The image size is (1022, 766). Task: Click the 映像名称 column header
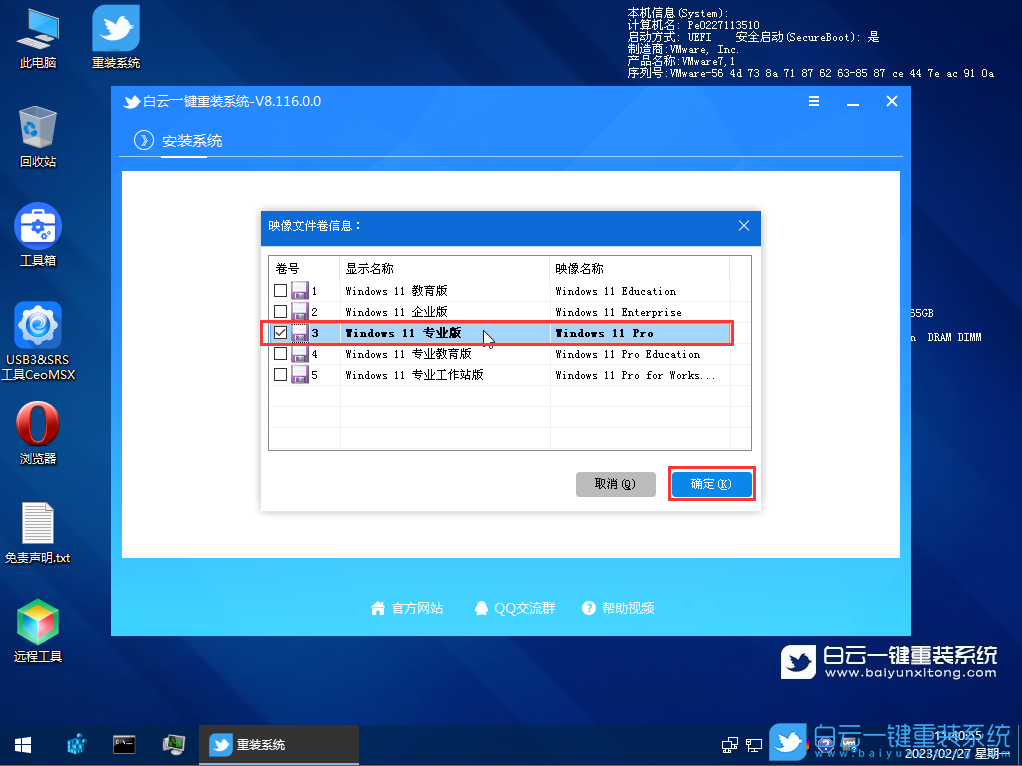click(x=639, y=269)
